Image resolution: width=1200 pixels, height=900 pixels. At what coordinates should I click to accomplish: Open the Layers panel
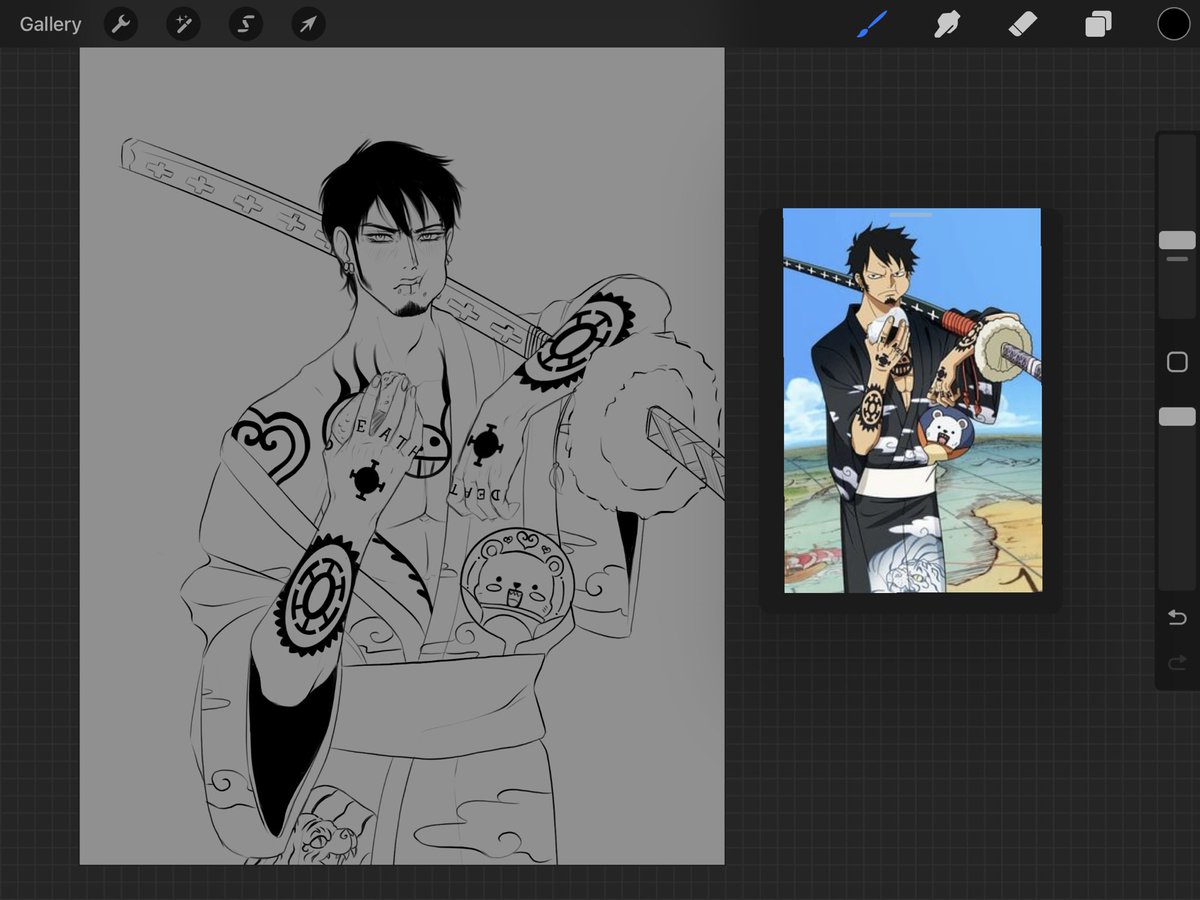coord(1098,24)
